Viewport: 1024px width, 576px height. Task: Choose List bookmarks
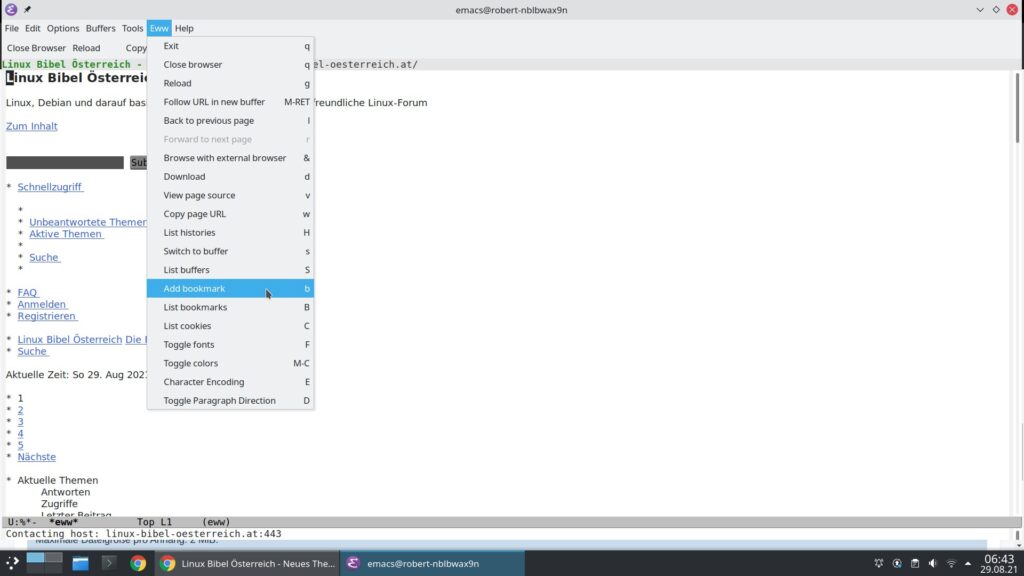click(230, 307)
